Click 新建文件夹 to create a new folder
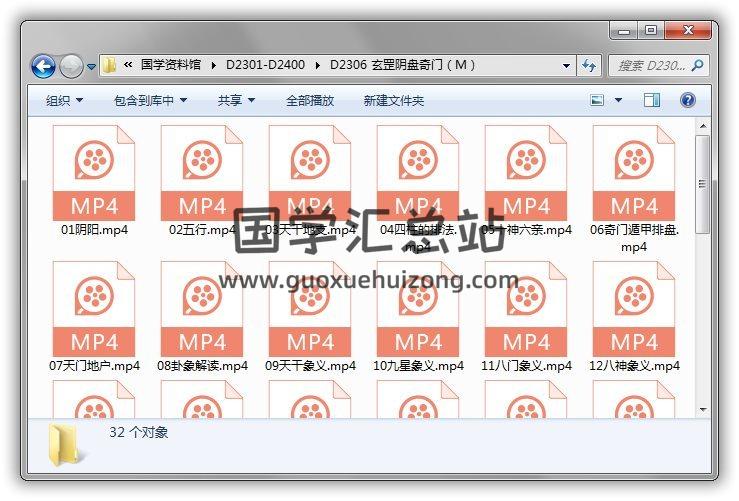 (x=394, y=100)
